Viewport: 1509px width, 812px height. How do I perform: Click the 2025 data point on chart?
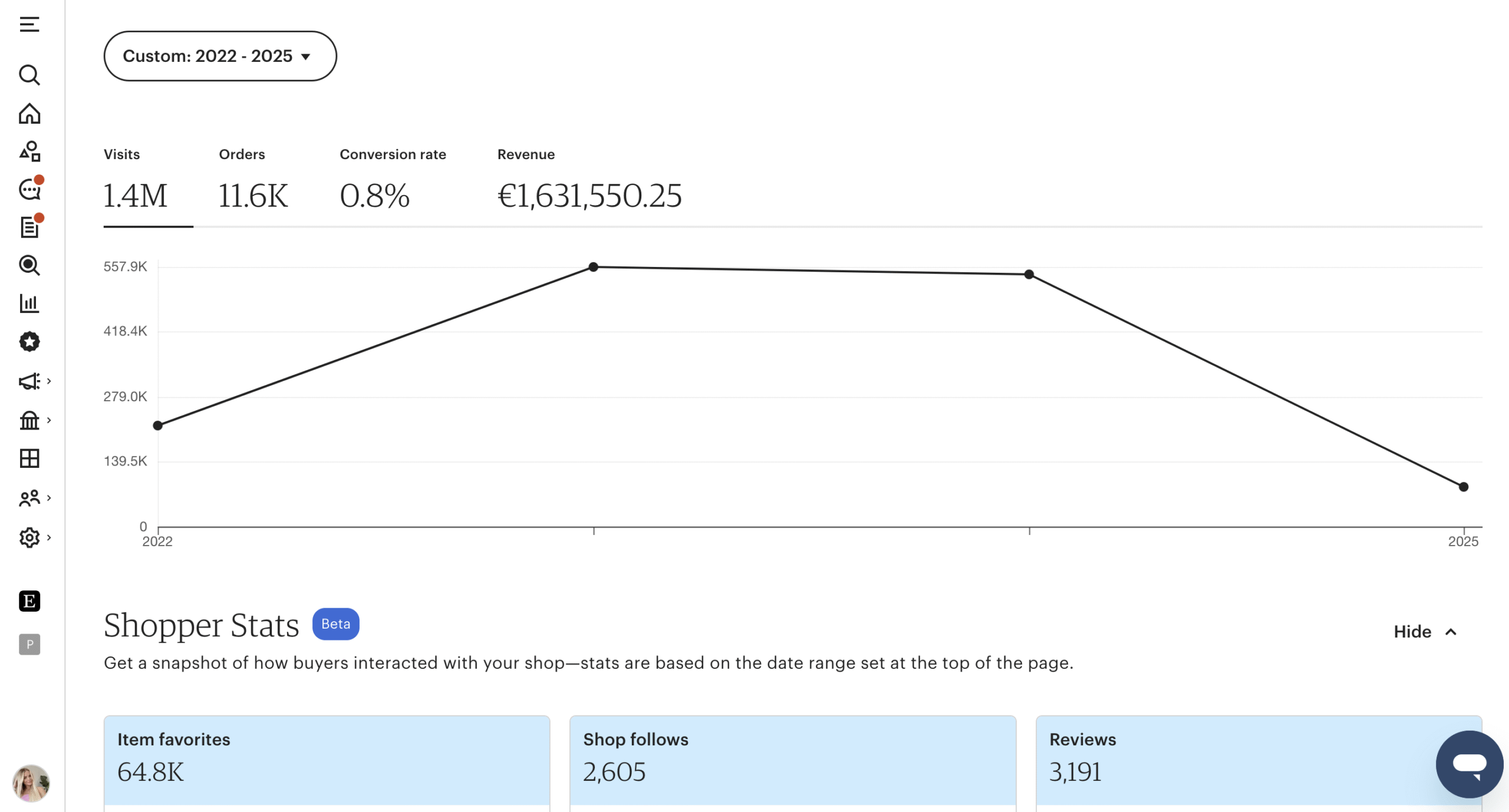pyautogui.click(x=1464, y=487)
